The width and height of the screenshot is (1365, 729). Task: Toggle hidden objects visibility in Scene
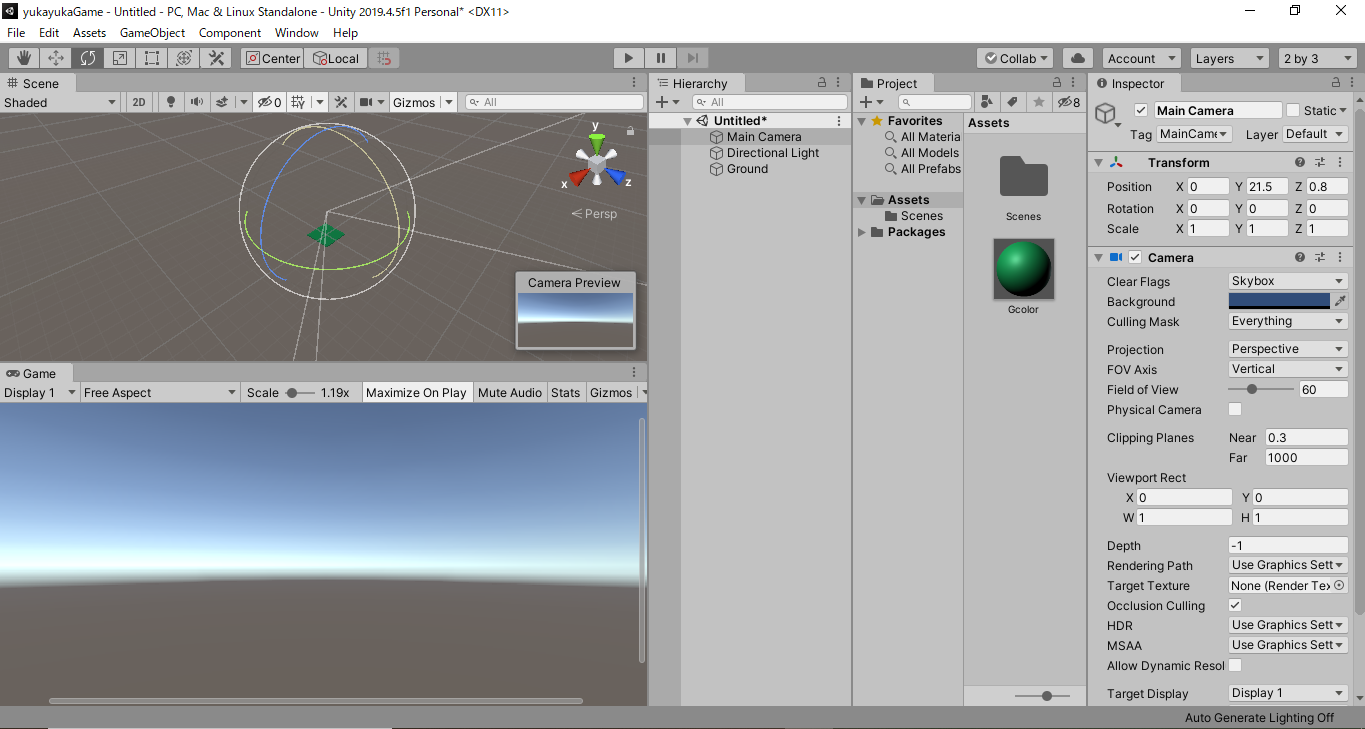coord(268,102)
